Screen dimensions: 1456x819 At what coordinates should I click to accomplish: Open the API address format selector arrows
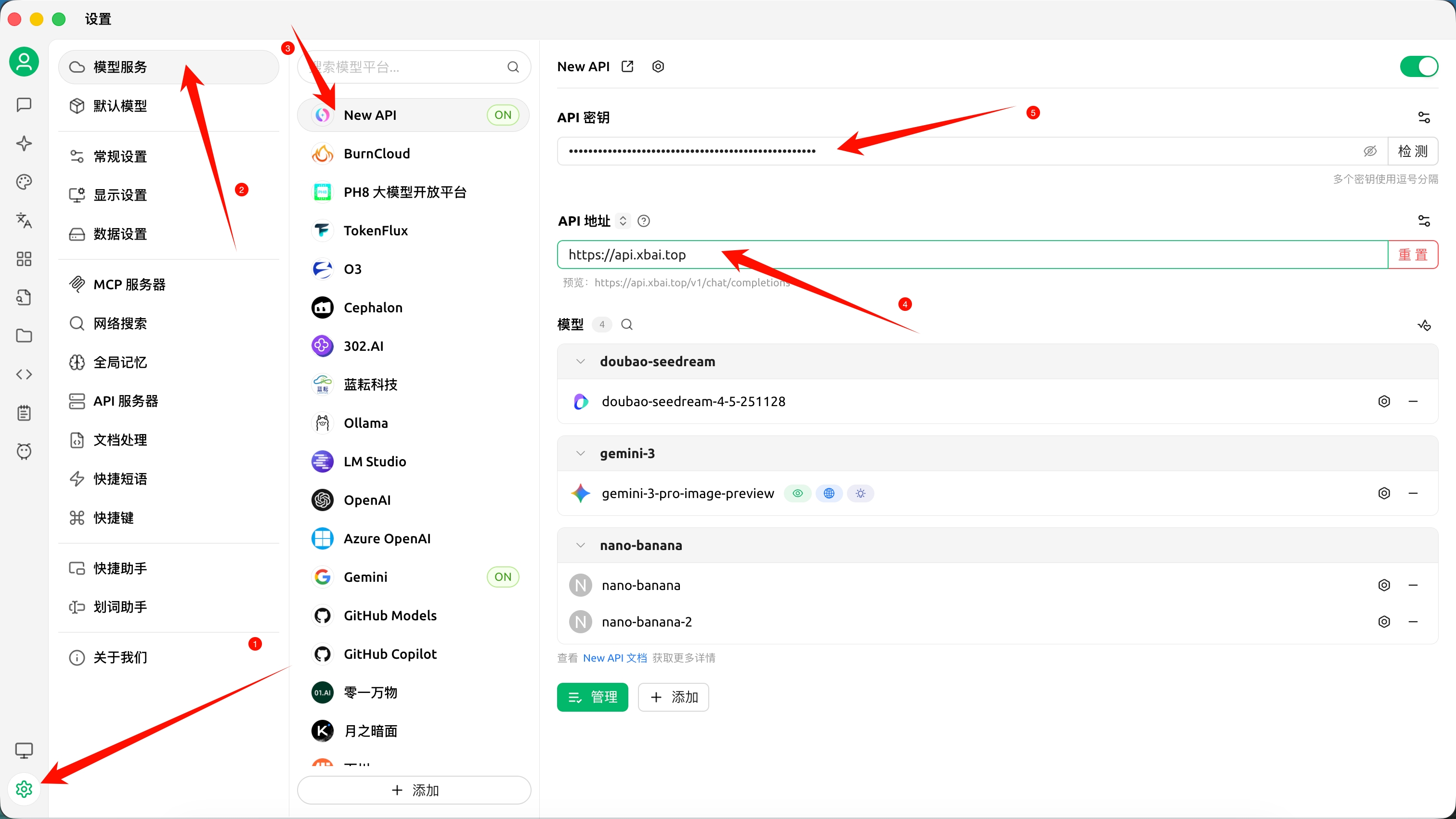(x=624, y=221)
